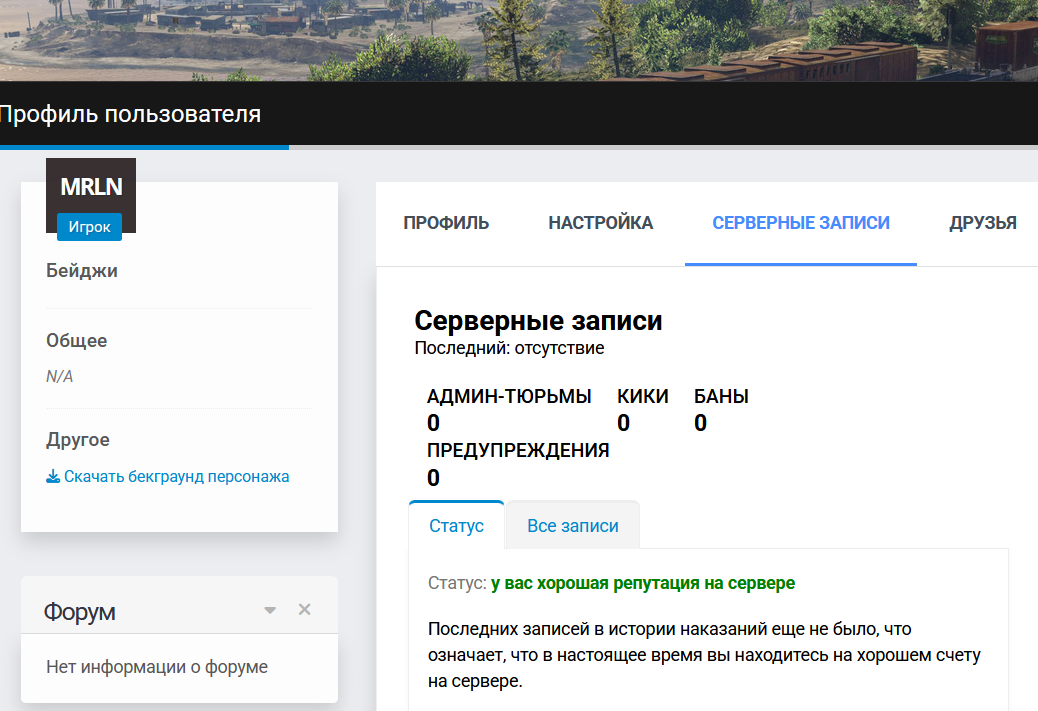The width and height of the screenshot is (1038, 711).
Task: Click the Игрок role badge
Action: 89,227
